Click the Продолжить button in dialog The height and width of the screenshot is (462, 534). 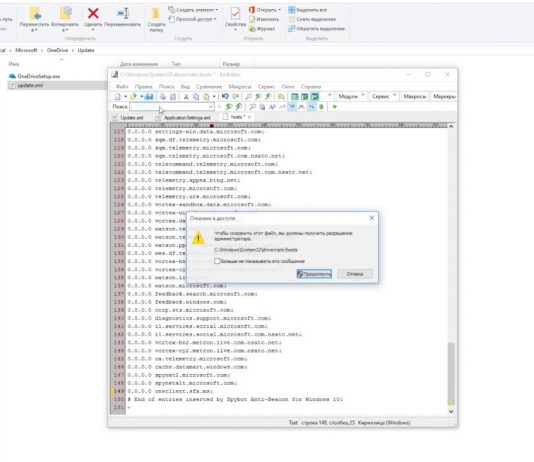(x=314, y=274)
